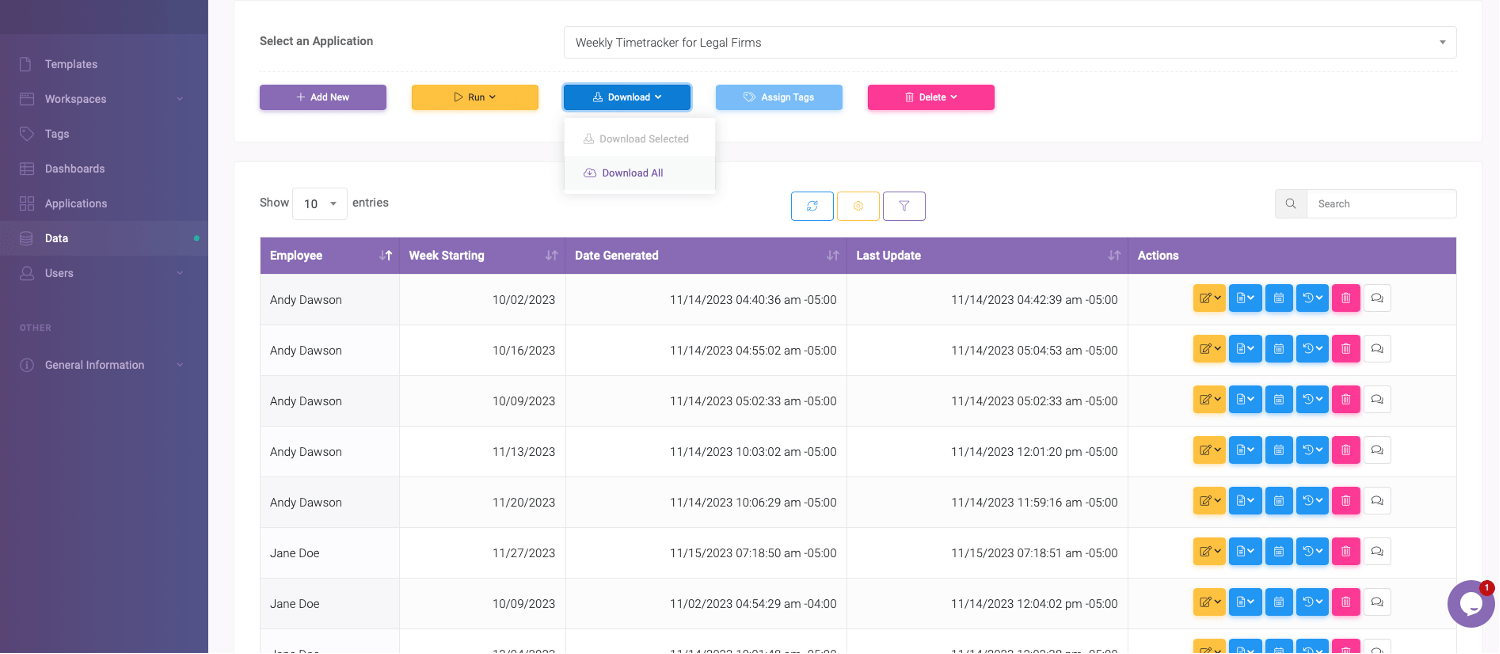Click the edit icon for Jane Doe 11/27/2023
The width and height of the screenshot is (1500, 654).
(1209, 552)
